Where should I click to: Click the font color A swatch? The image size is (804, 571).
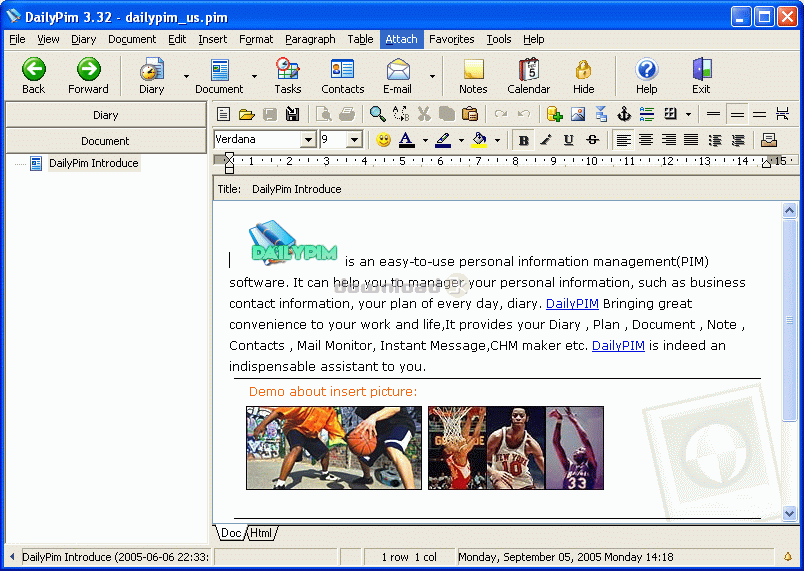pos(406,139)
